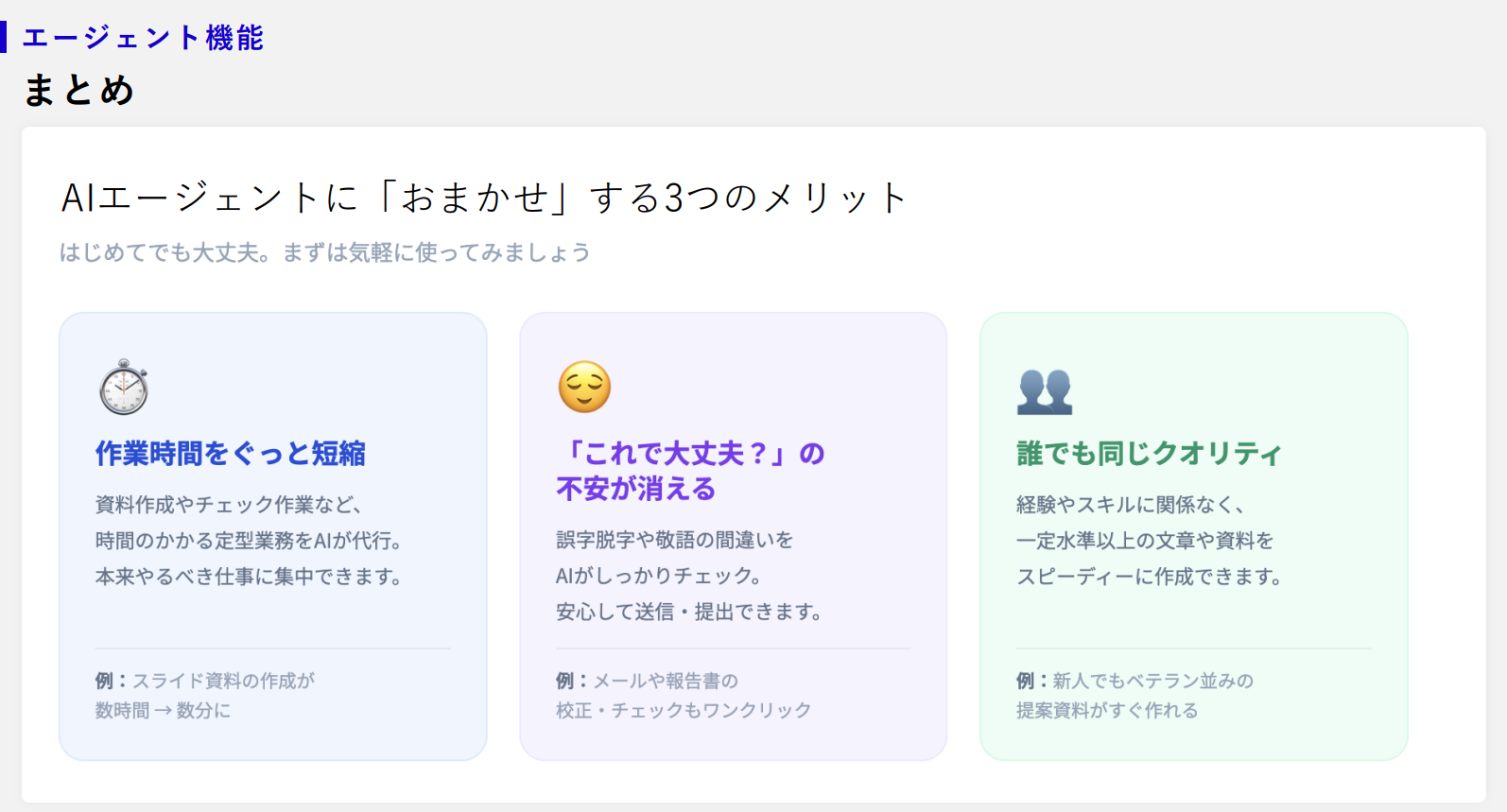Click the two-people silhouette icon
The height and width of the screenshot is (812, 1507).
click(x=1045, y=391)
